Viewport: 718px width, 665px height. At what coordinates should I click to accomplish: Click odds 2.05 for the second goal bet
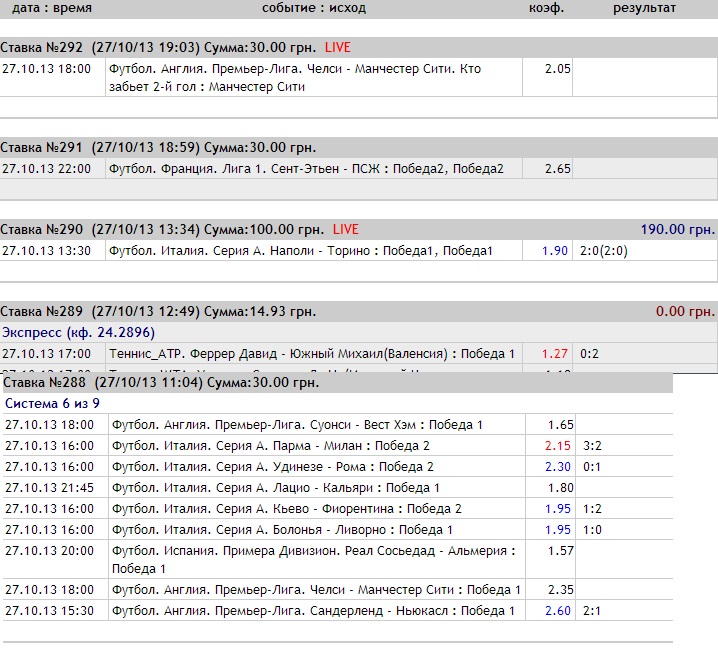coord(557,69)
